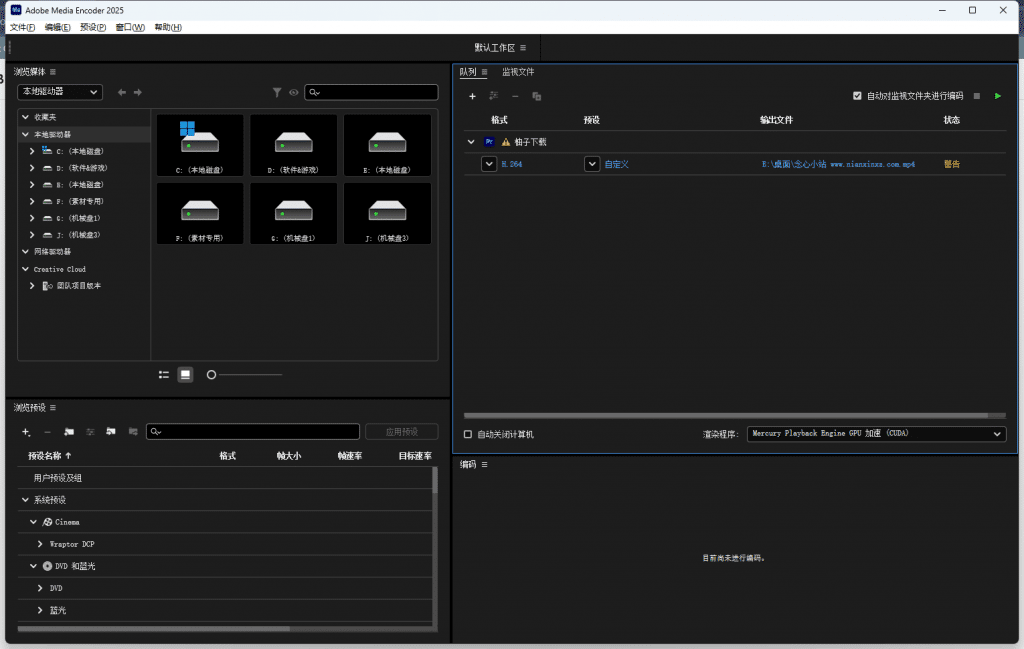This screenshot has height=649, width=1024.
Task: Click the 编码 panel menu icon
Action: click(485, 464)
